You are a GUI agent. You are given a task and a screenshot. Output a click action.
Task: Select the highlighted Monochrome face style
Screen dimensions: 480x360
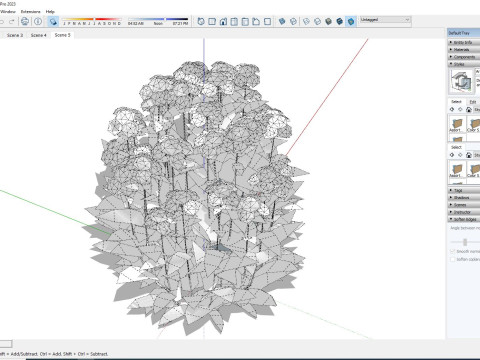point(351,22)
